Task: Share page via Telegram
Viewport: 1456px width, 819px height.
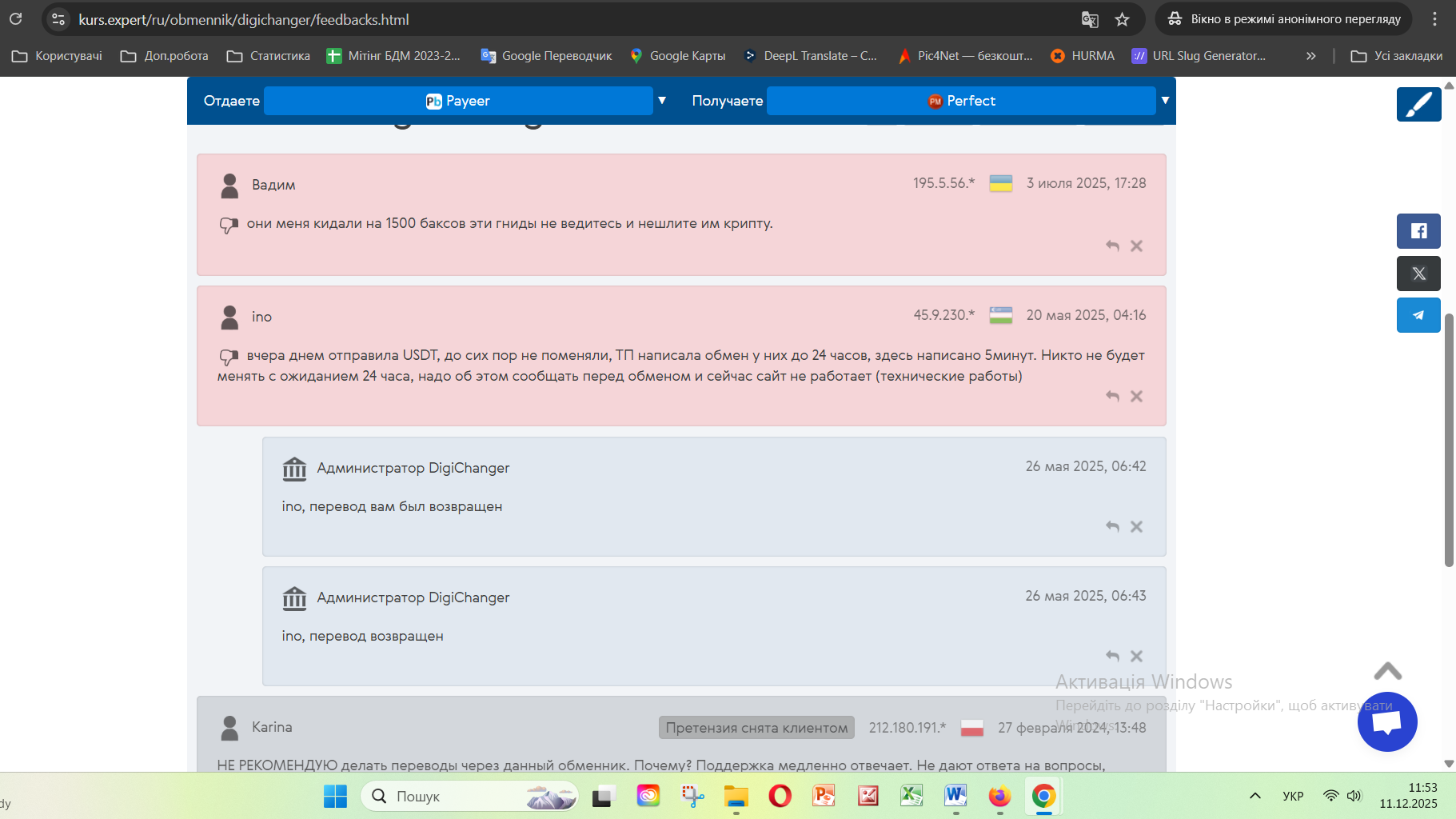Action: tap(1418, 315)
